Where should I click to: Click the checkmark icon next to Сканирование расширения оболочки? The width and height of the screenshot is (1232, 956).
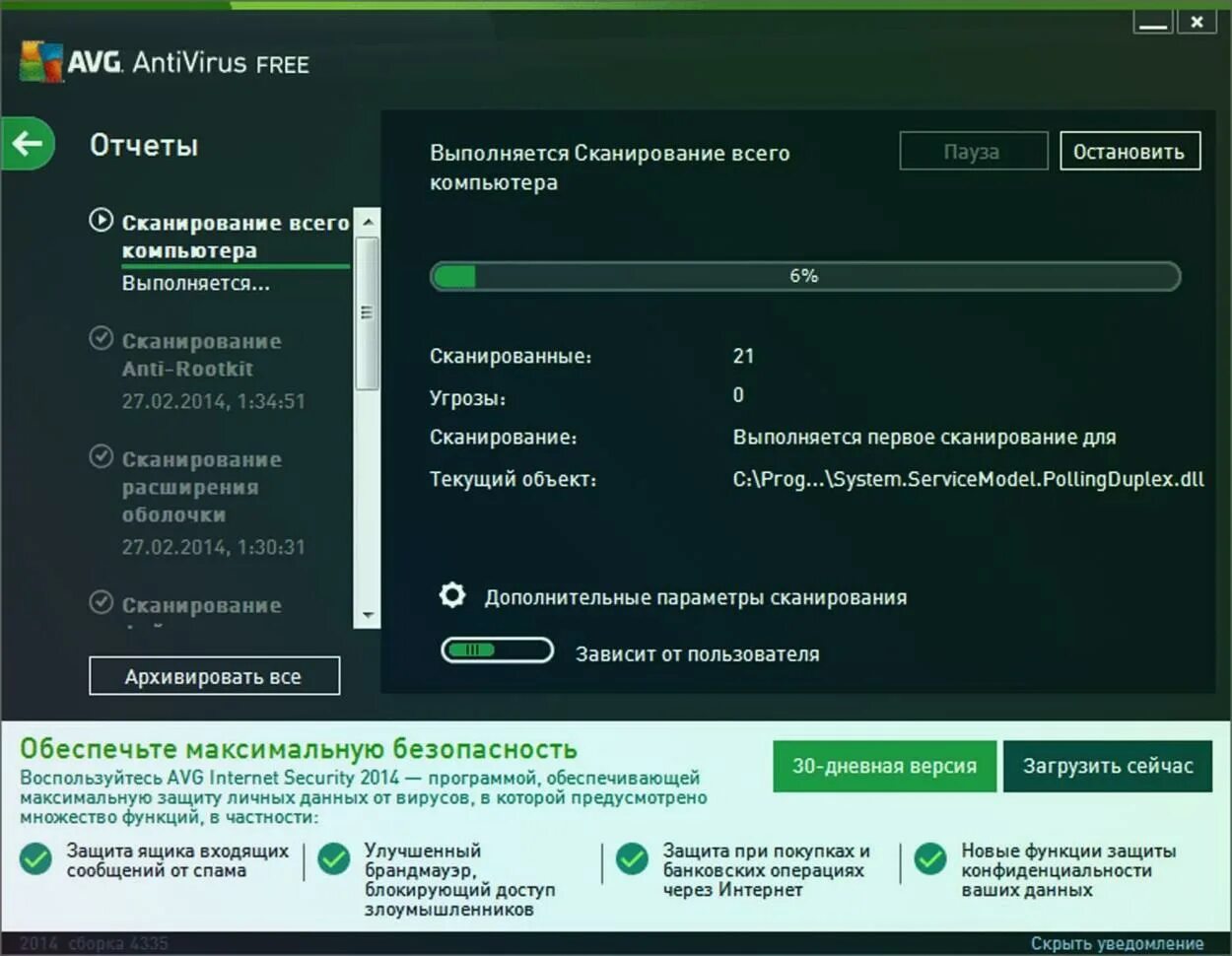101,456
